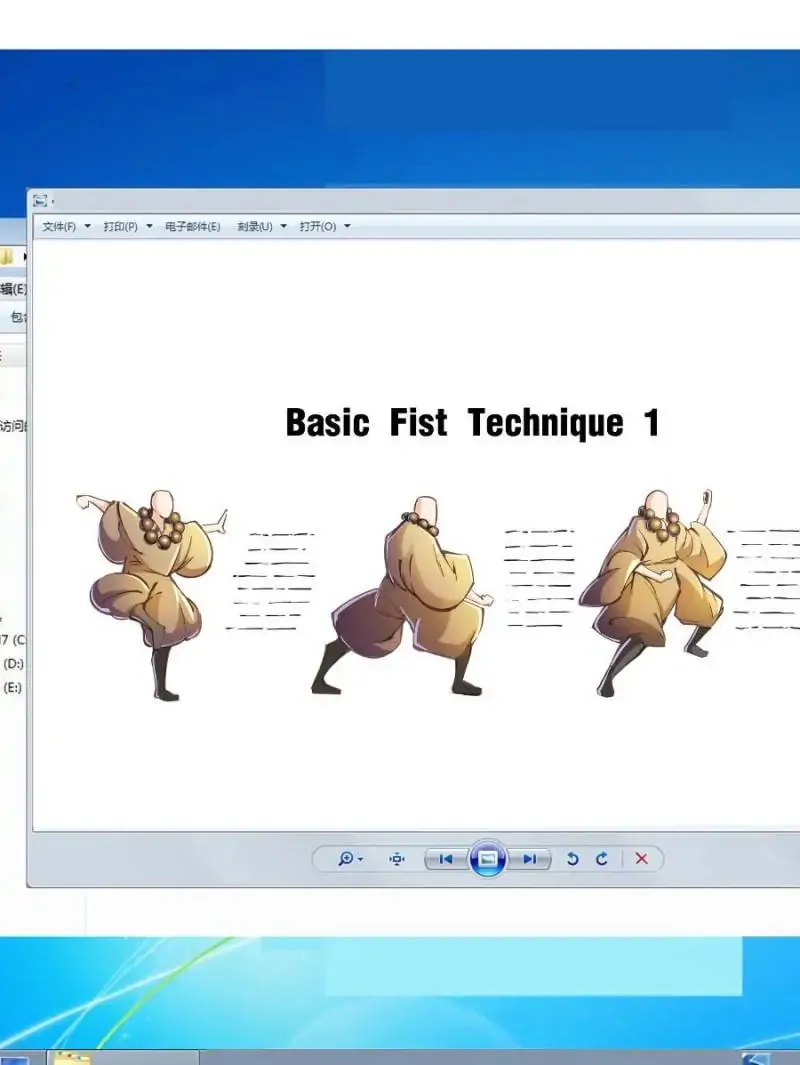Image resolution: width=800 pixels, height=1065 pixels.
Task: Select the (E:) drive in Explorer sidebar
Action: click(12, 687)
